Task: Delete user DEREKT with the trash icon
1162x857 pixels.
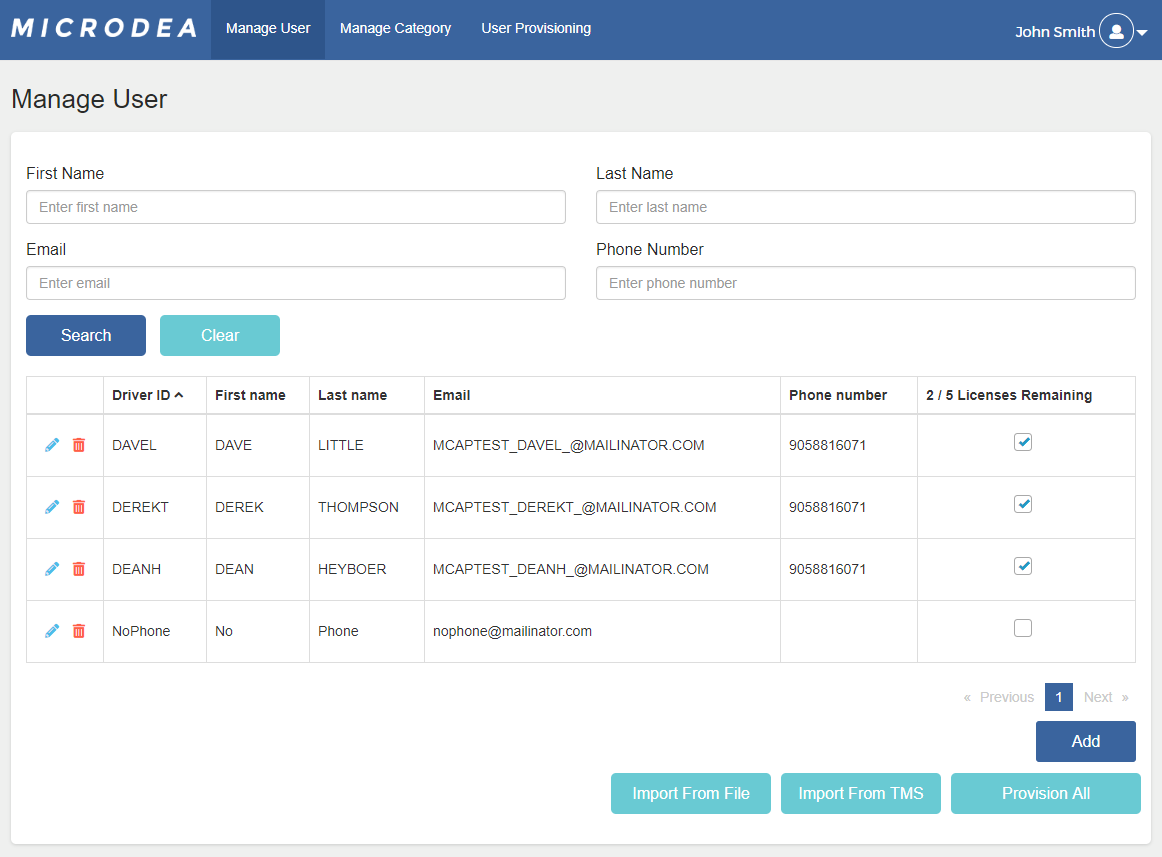Action: coord(79,506)
